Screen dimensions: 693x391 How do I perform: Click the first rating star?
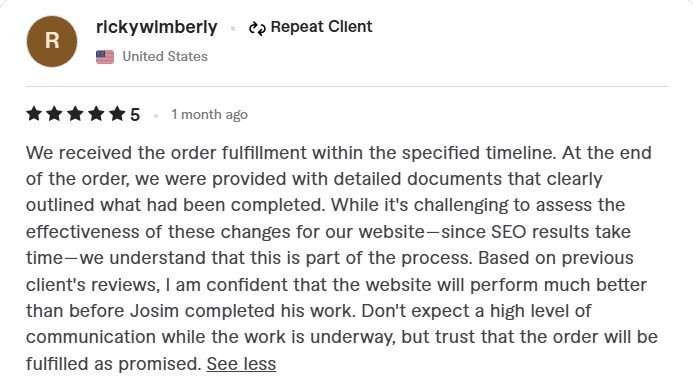(34, 114)
